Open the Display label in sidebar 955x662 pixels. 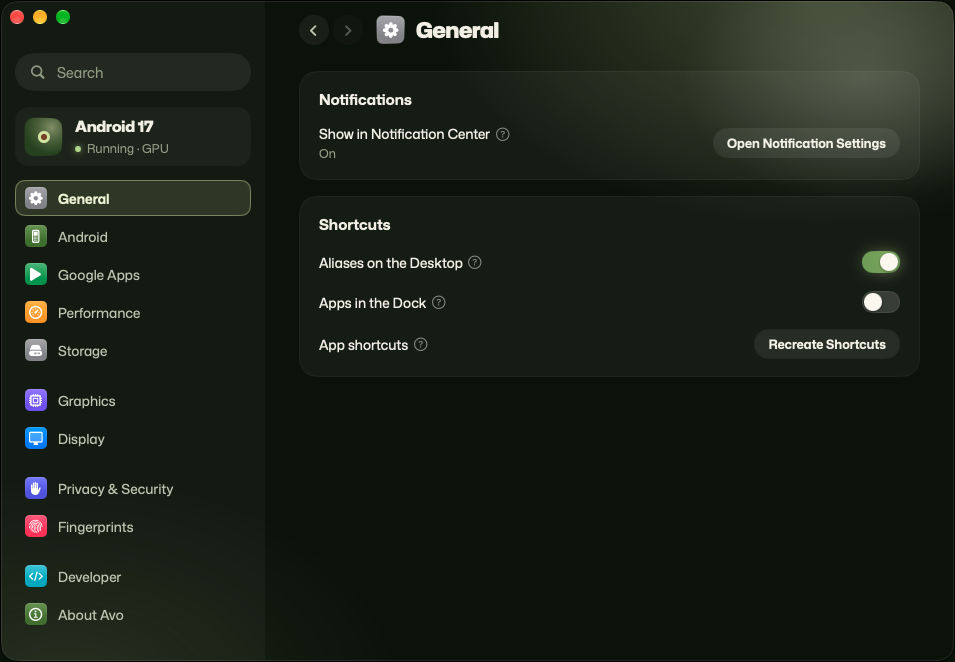coord(81,439)
